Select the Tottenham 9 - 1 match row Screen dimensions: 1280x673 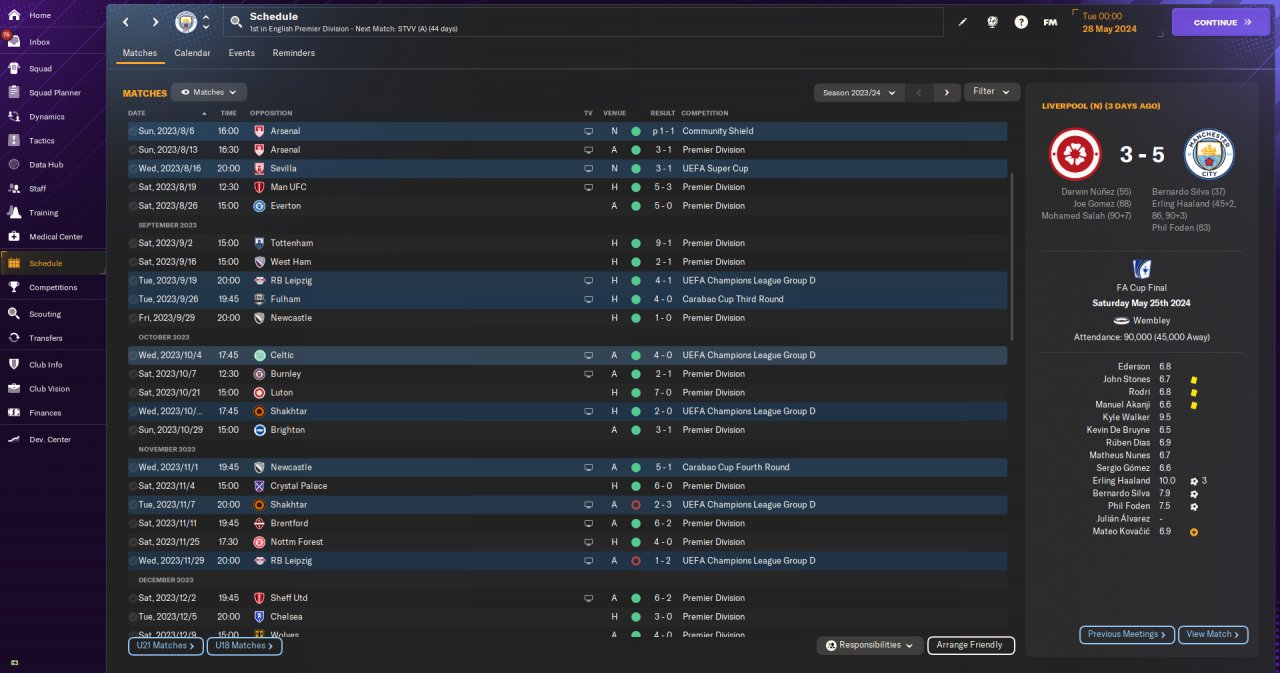point(567,243)
